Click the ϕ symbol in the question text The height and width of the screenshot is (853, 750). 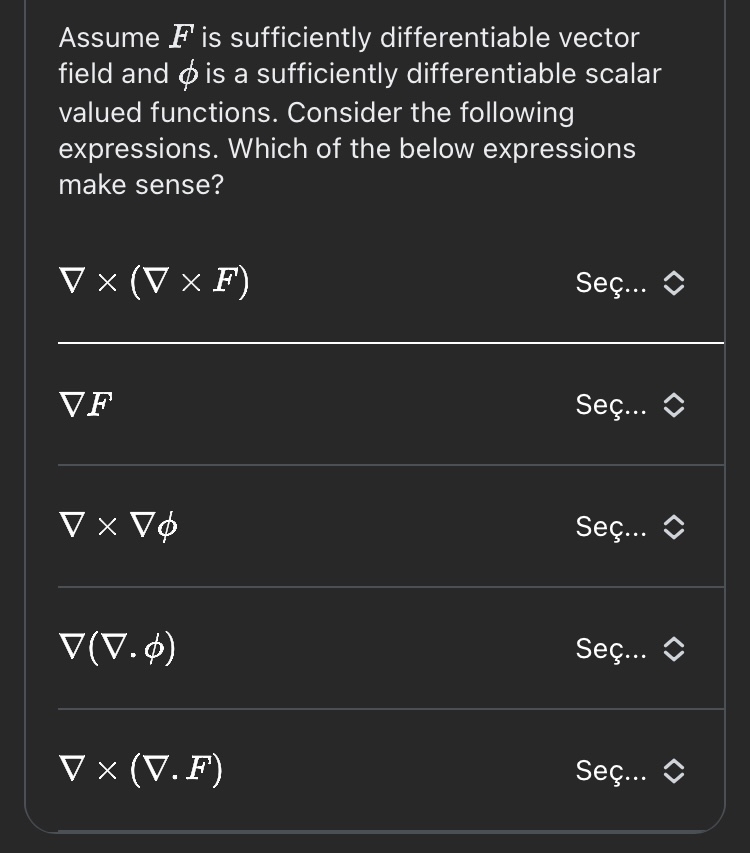click(187, 74)
